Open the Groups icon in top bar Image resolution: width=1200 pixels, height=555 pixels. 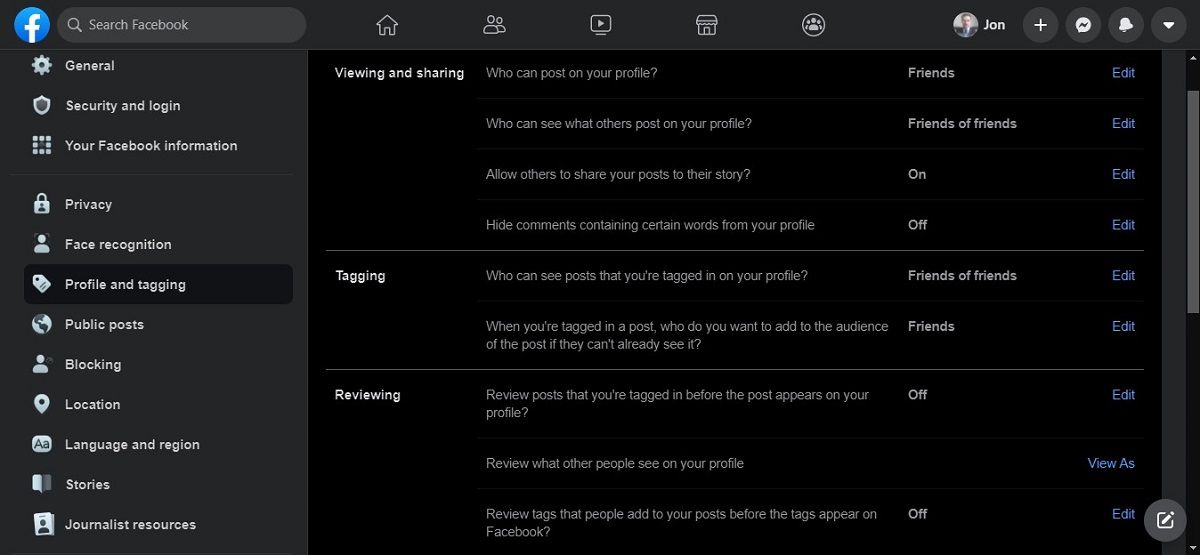pos(814,25)
